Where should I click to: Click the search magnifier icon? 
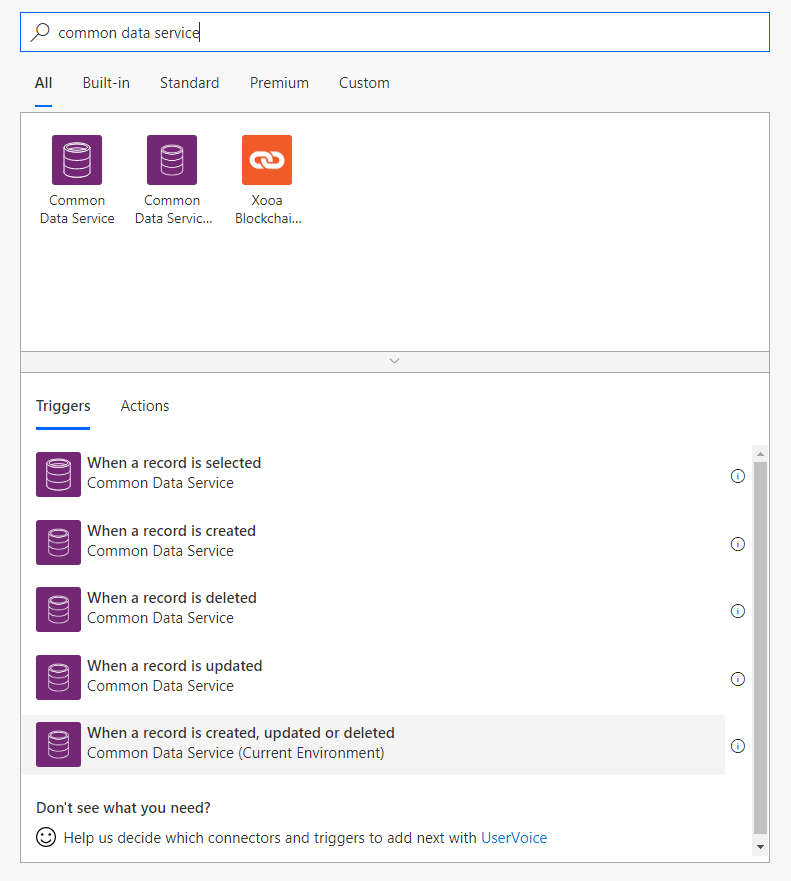39,31
